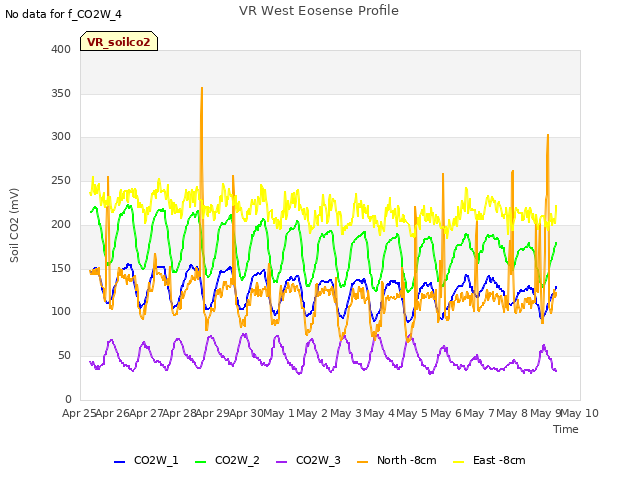Viewport: 640px width, 480px height.
Task: Click the blue CO2W_1 legend swatch
Action: [x=119, y=462]
